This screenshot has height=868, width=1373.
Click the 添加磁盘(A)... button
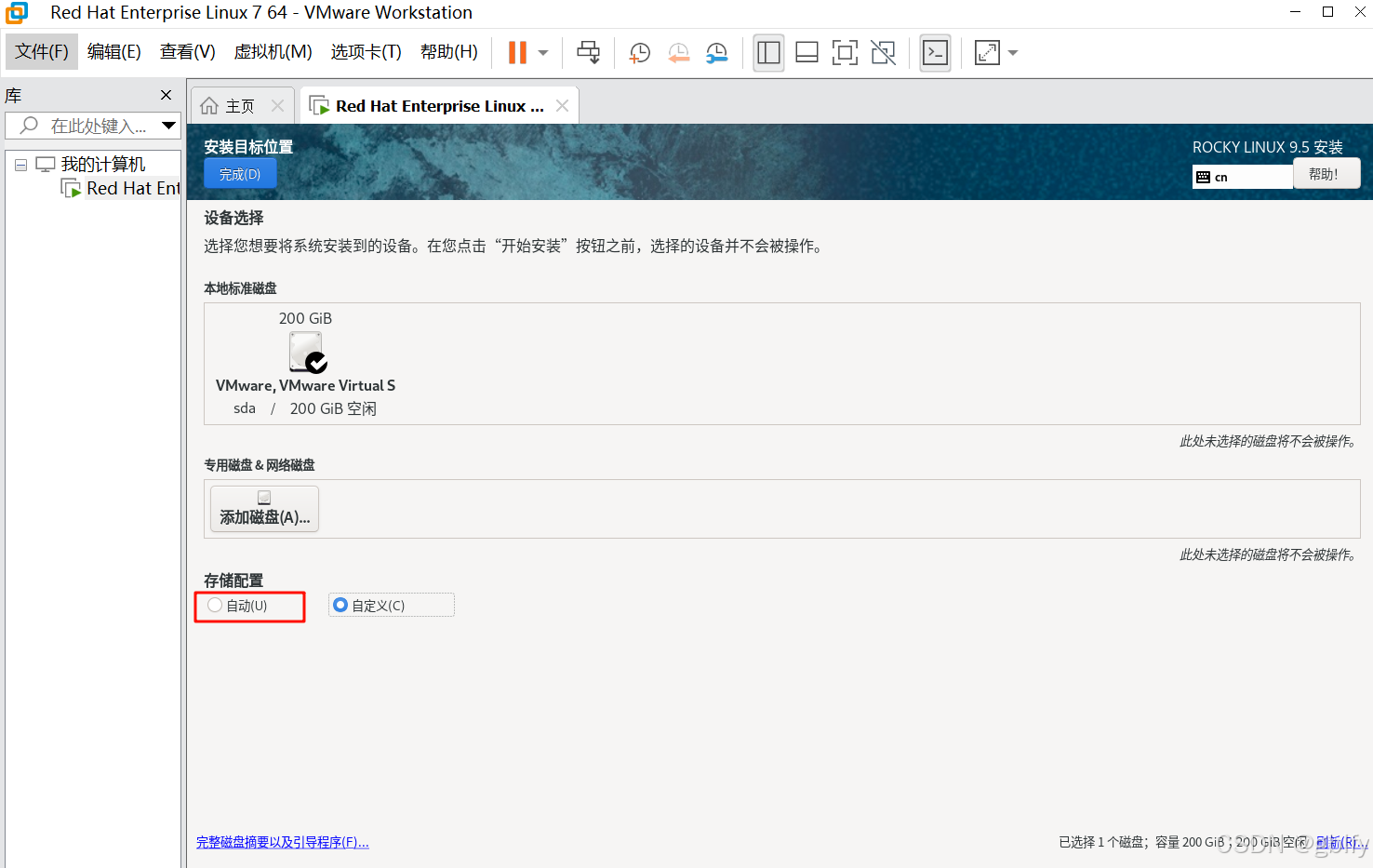[265, 509]
